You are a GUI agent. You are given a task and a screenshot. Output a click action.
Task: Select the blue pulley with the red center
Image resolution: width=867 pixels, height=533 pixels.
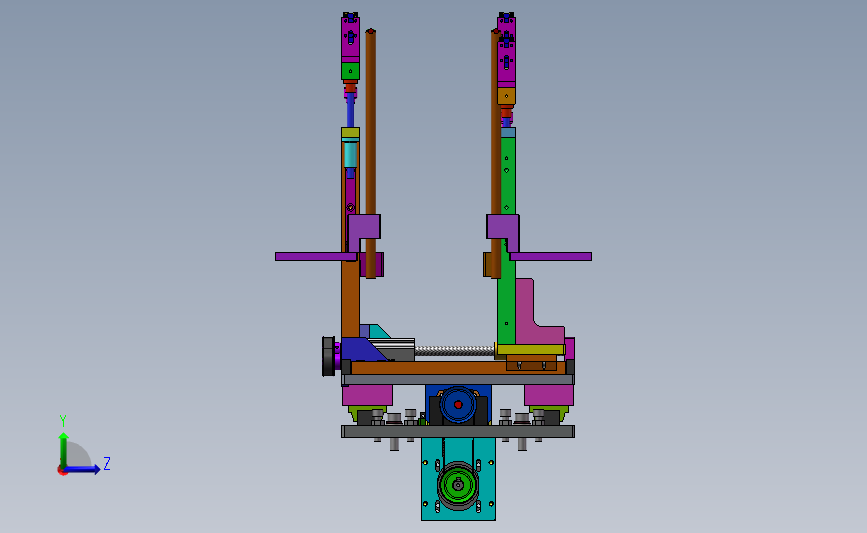click(458, 405)
